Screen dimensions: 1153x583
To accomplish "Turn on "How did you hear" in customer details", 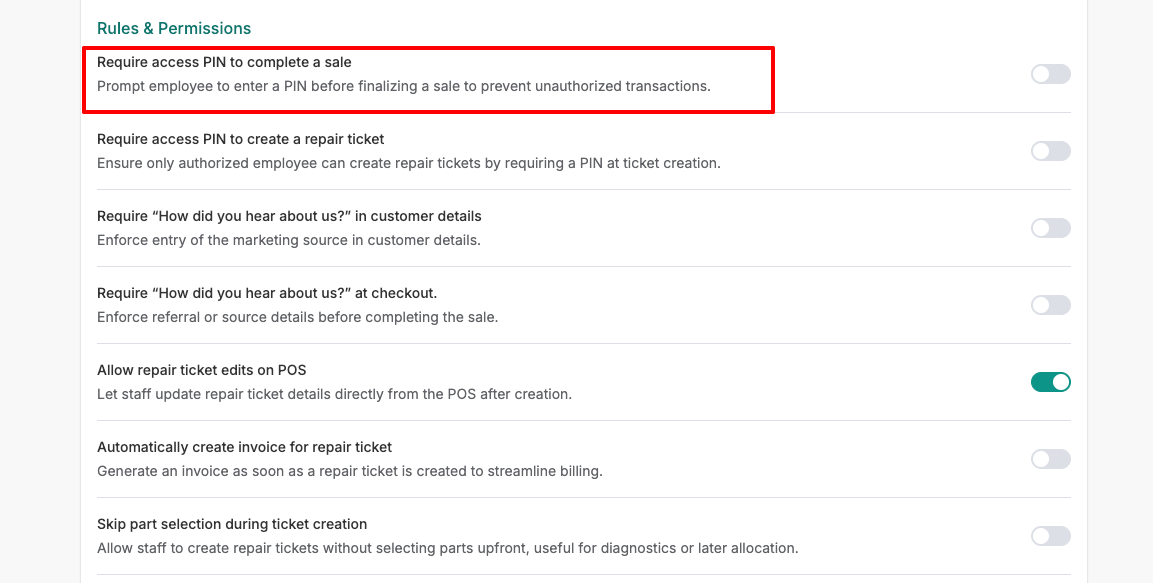I will coord(1050,228).
